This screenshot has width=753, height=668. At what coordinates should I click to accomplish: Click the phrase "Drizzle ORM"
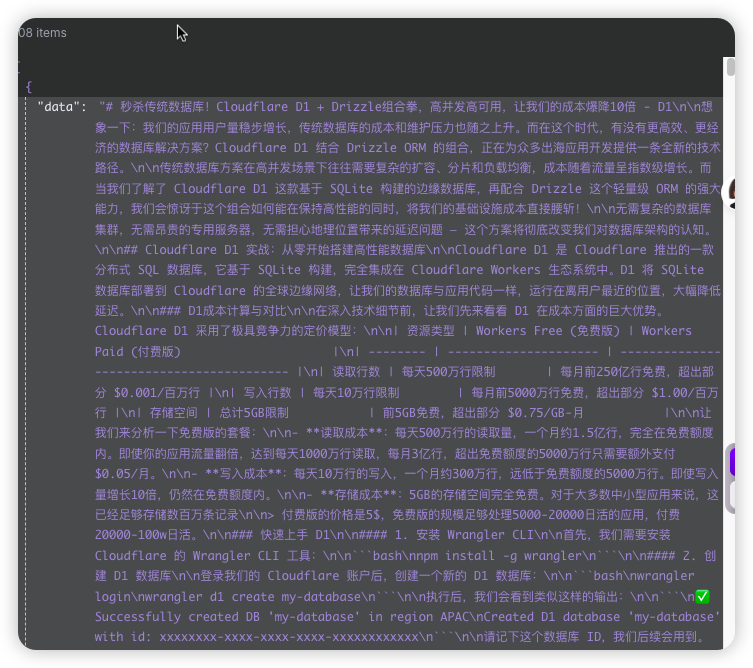coord(386,147)
